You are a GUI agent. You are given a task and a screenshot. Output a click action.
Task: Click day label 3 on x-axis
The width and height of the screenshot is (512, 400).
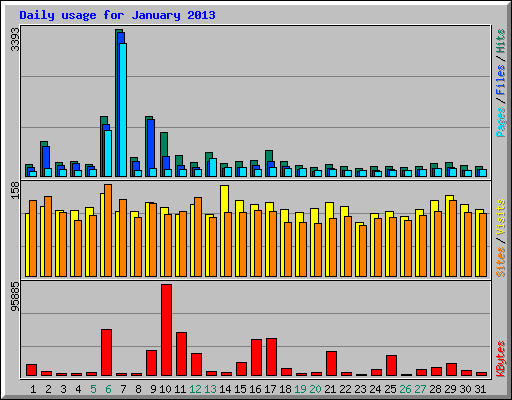tap(63, 389)
